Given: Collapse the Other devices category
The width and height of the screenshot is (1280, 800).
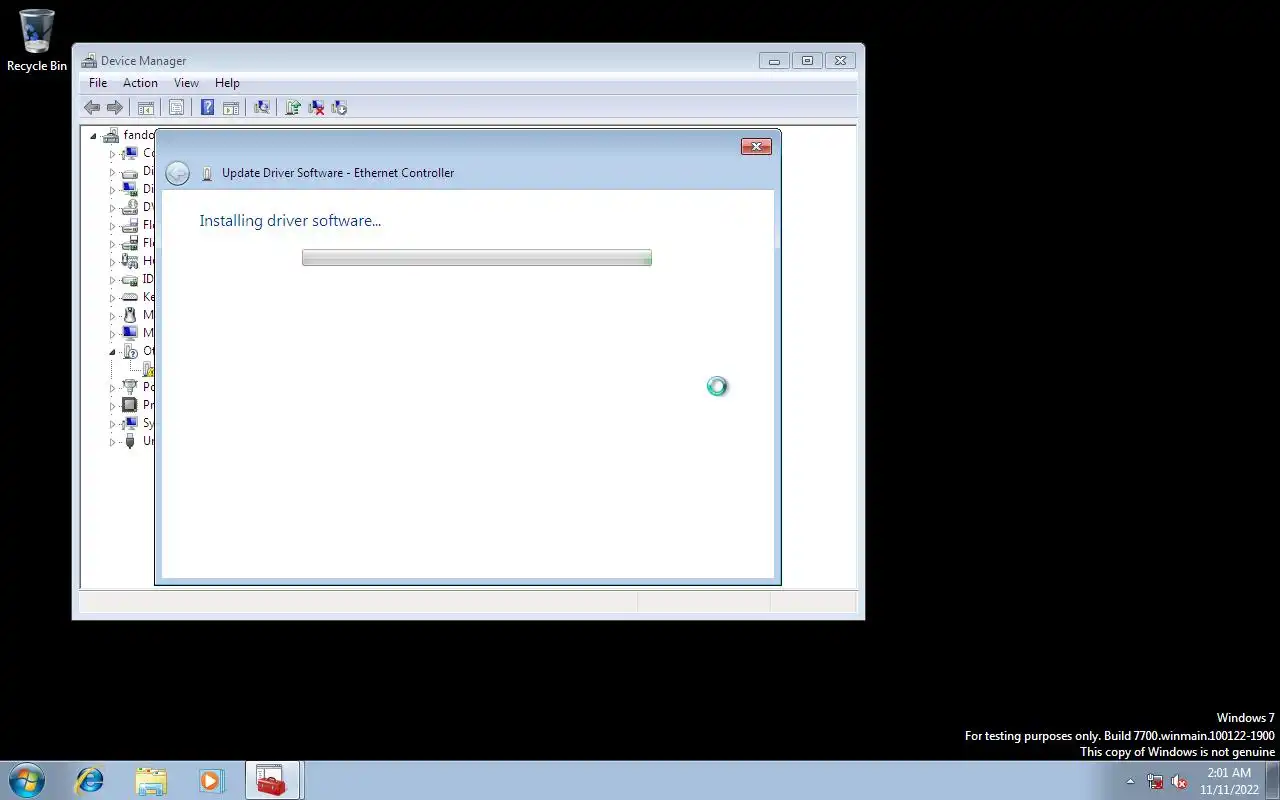Looking at the screenshot, I should (x=112, y=352).
